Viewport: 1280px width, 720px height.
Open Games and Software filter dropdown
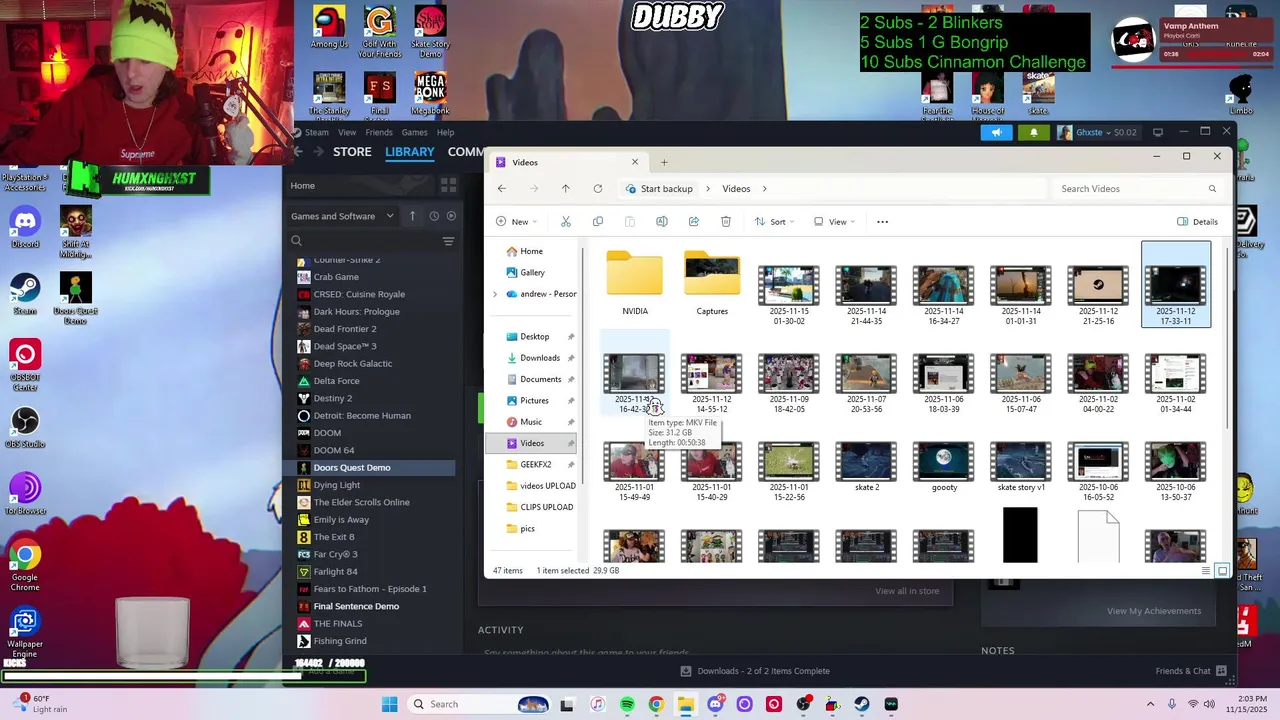341,216
